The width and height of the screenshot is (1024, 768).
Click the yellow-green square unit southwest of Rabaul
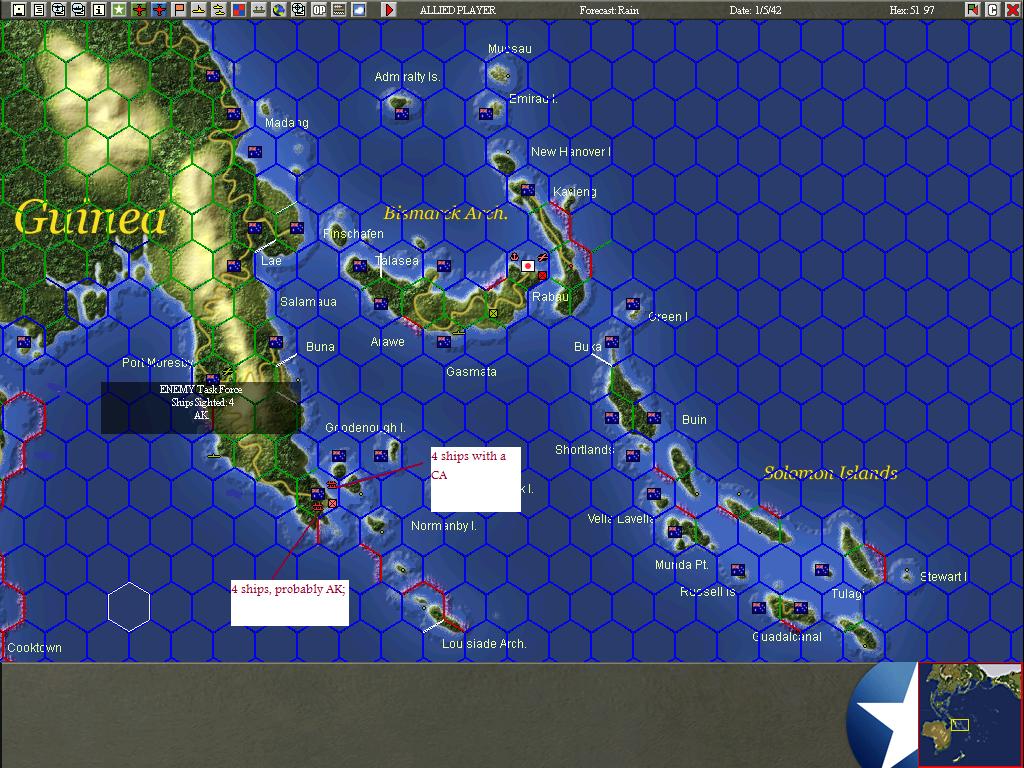click(494, 313)
